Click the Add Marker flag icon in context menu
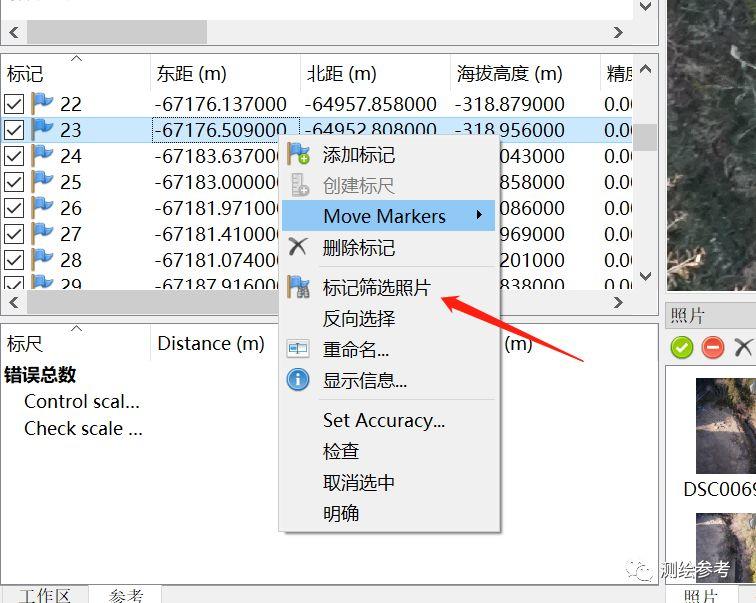Image resolution: width=756 pixels, height=603 pixels. (x=298, y=154)
